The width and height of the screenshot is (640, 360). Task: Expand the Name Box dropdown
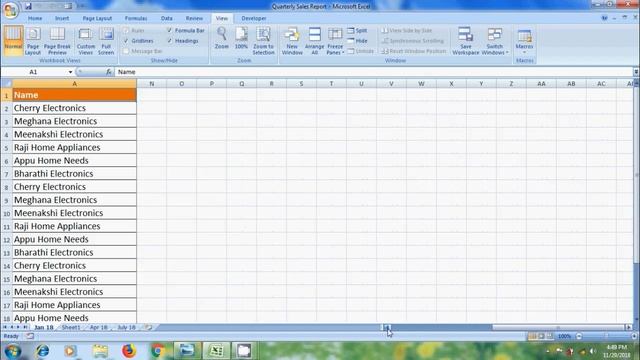[x=70, y=72]
